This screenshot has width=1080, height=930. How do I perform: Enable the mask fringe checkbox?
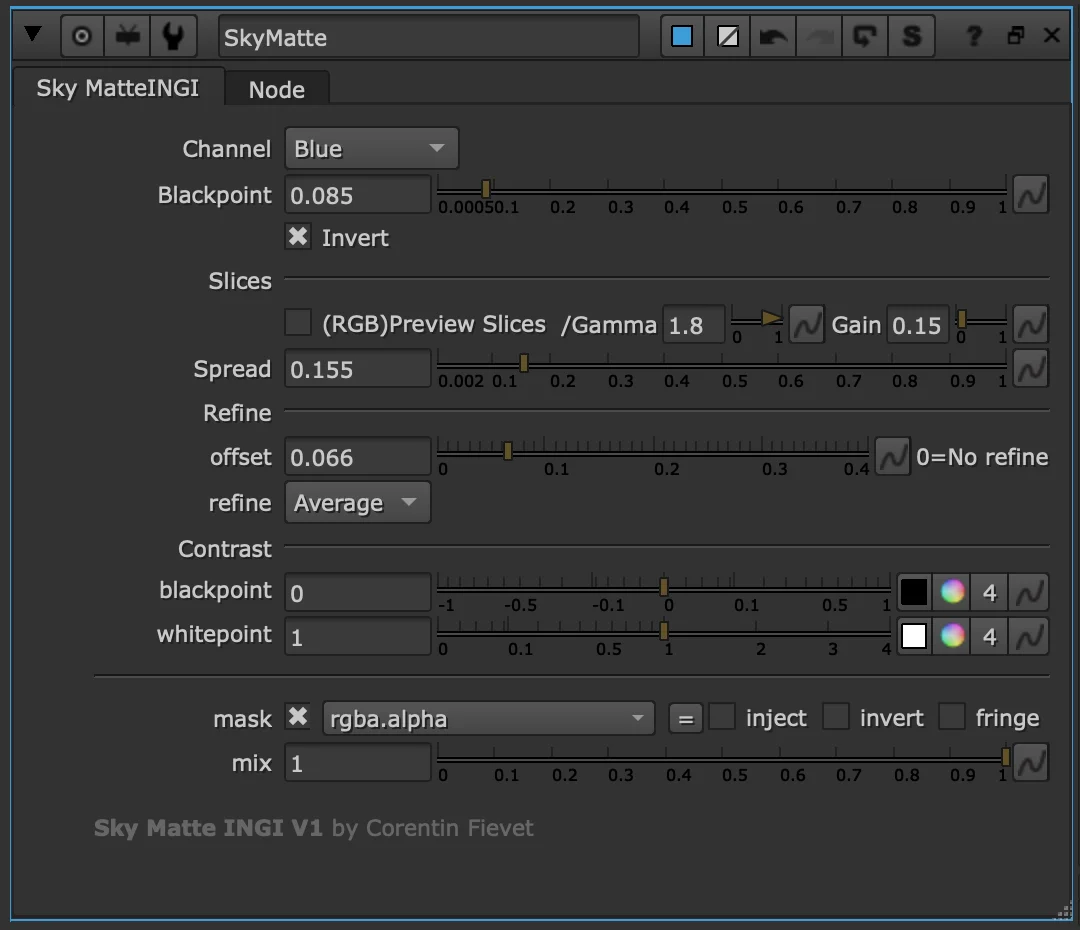951,718
